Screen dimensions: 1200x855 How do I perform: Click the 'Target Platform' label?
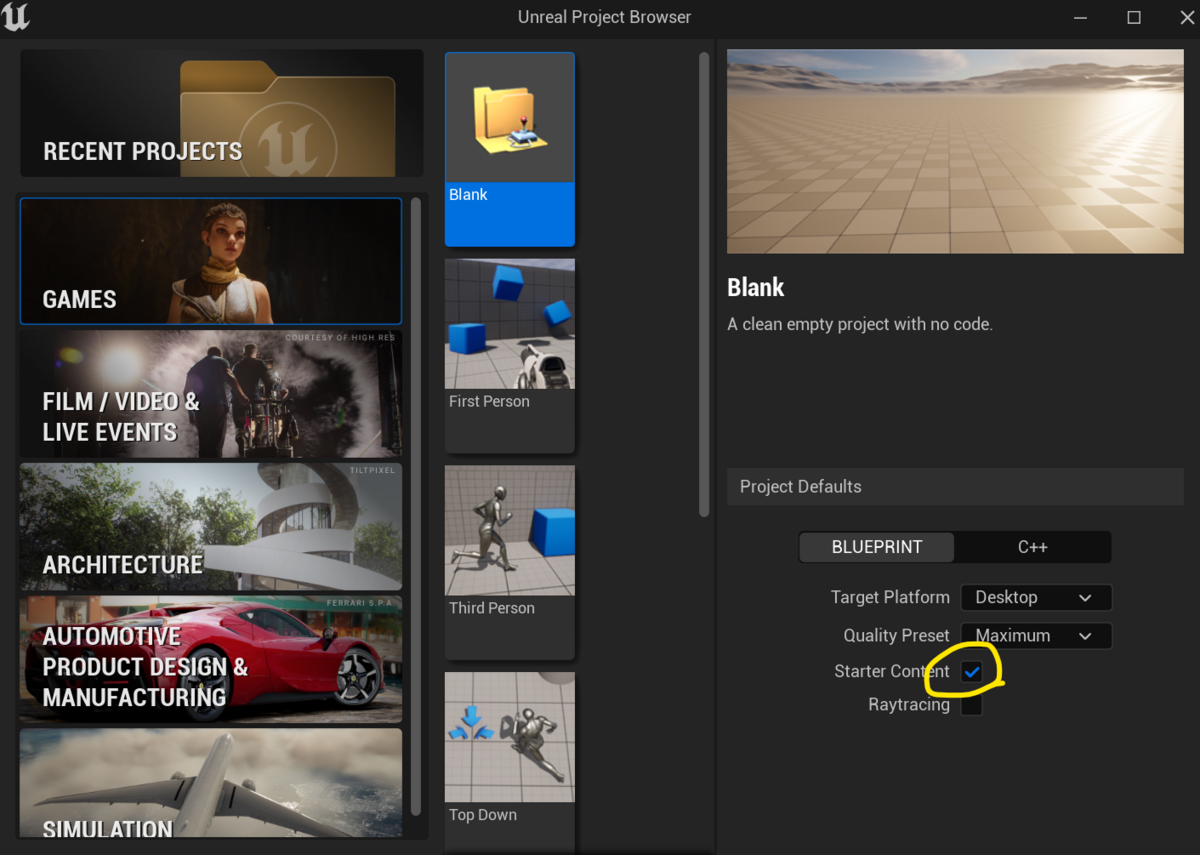(890, 597)
